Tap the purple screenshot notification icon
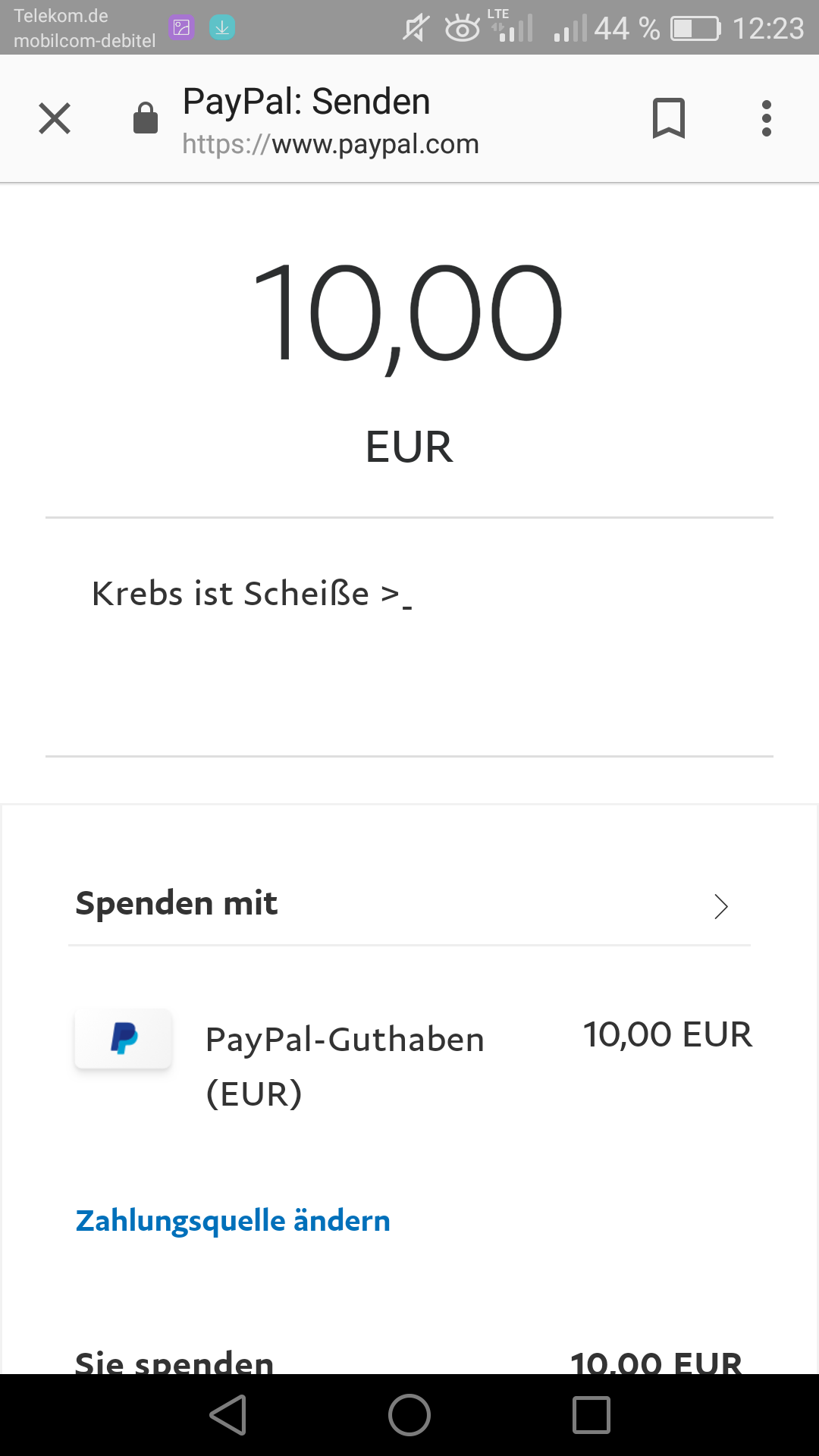 (182, 28)
